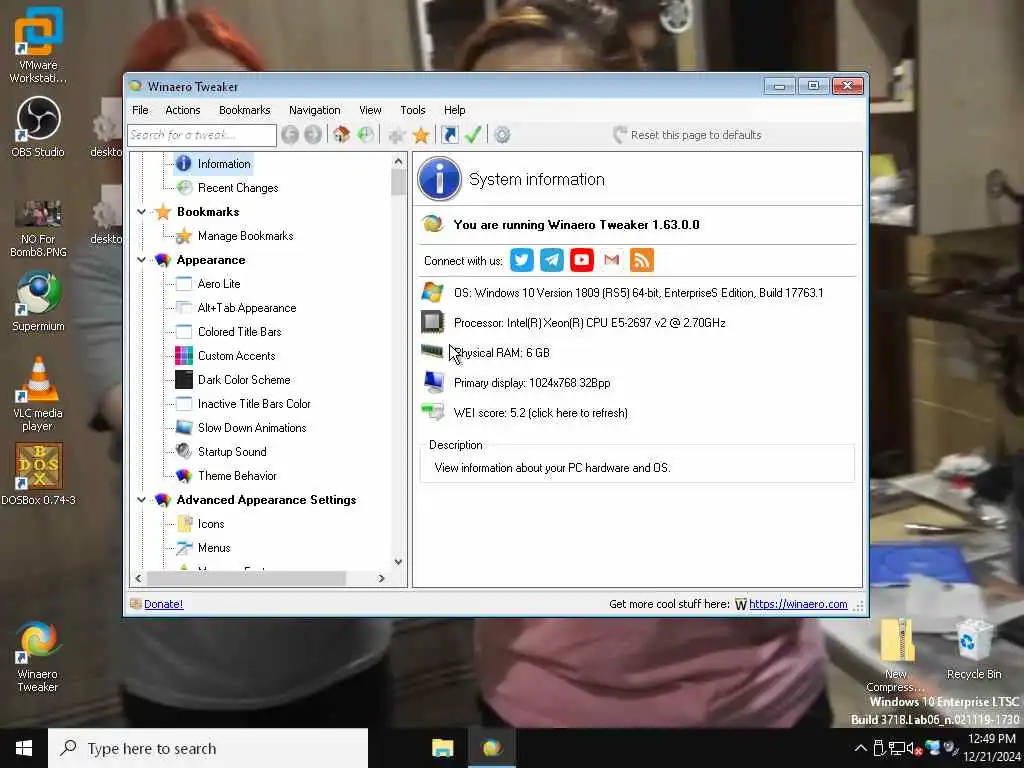The height and width of the screenshot is (768, 1024).
Task: Open the View menu
Action: [x=370, y=110]
